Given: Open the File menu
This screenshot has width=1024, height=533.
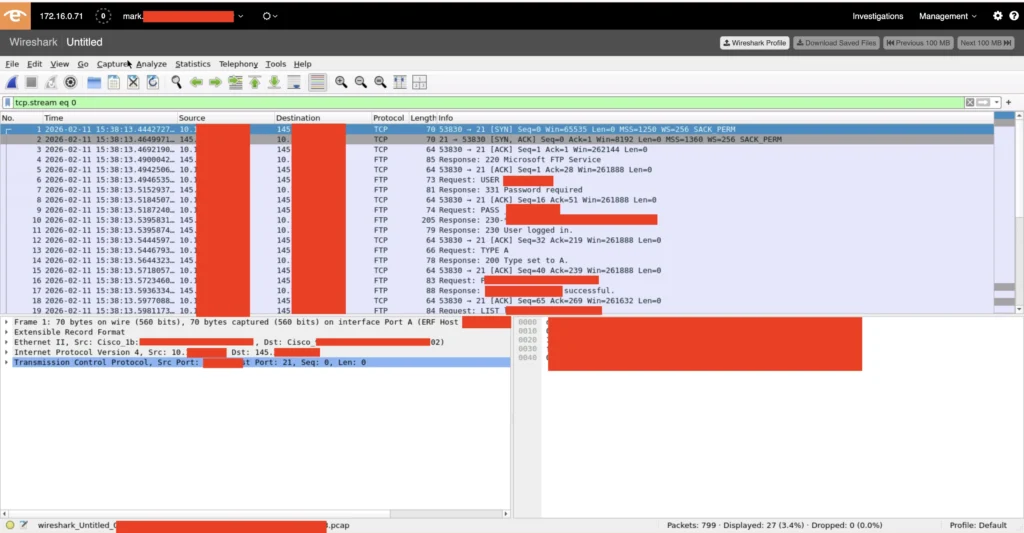Looking at the screenshot, I should coord(12,64).
